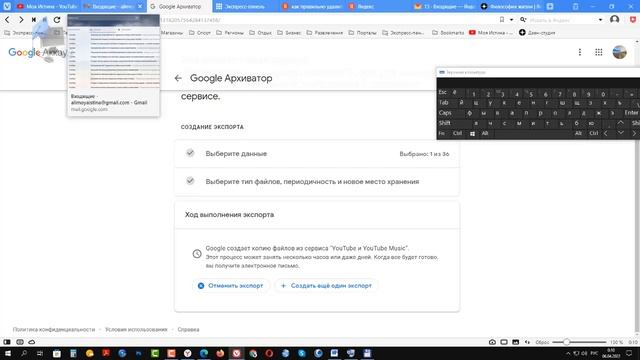640x360 pixels.
Task: Expand the Выберите данные step
Action: 317,153
